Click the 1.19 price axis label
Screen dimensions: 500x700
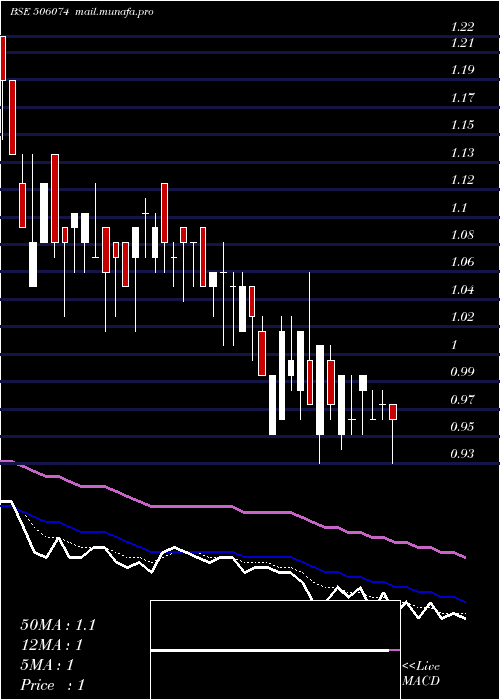click(x=462, y=70)
